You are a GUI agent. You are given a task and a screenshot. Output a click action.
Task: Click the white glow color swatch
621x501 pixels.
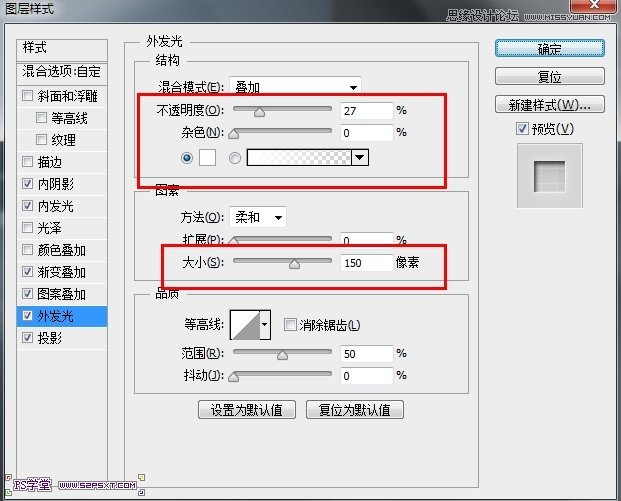[x=207, y=158]
